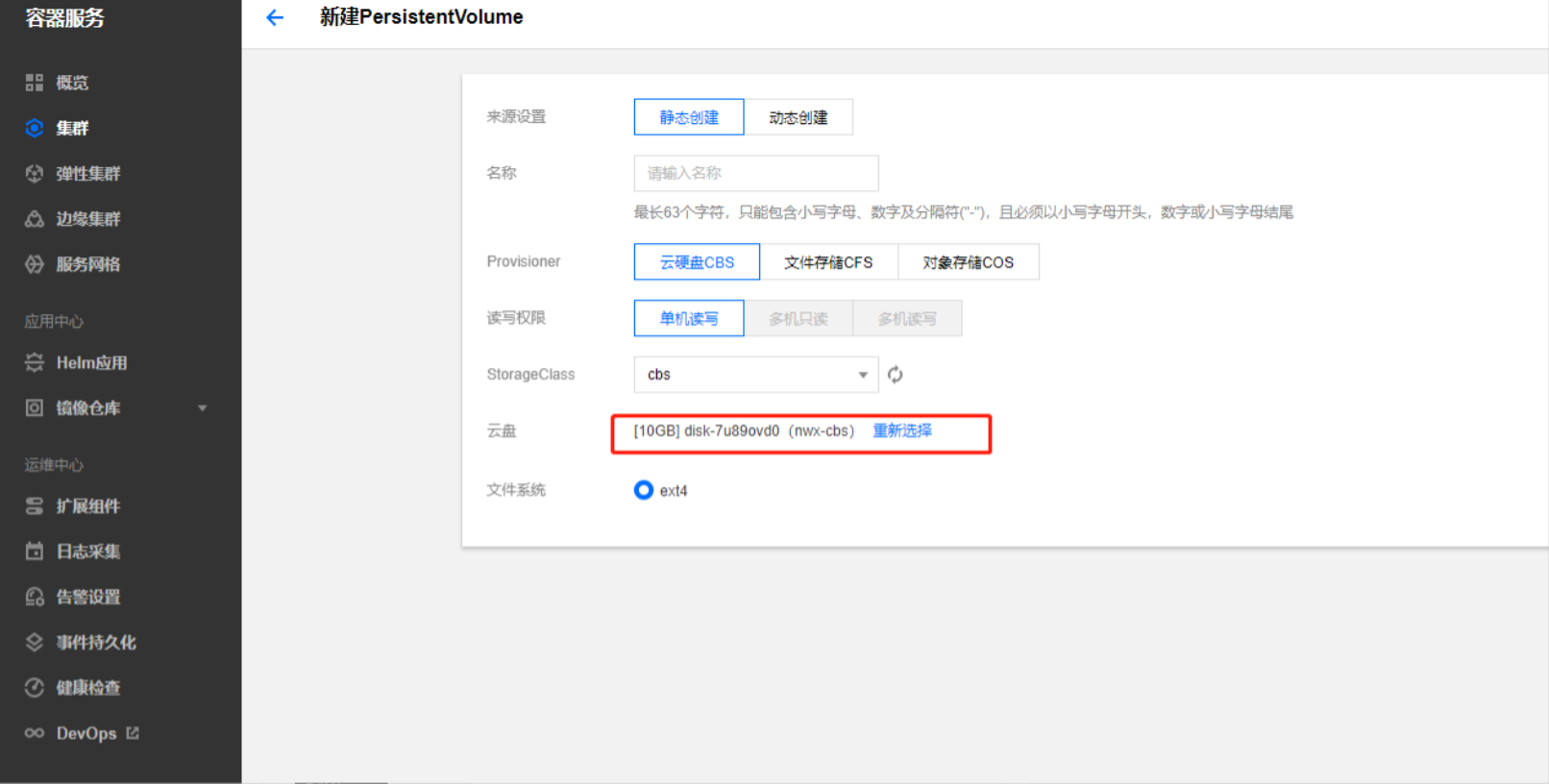
Task: Click 重新选择 to reselect the disk
Action: [902, 430]
